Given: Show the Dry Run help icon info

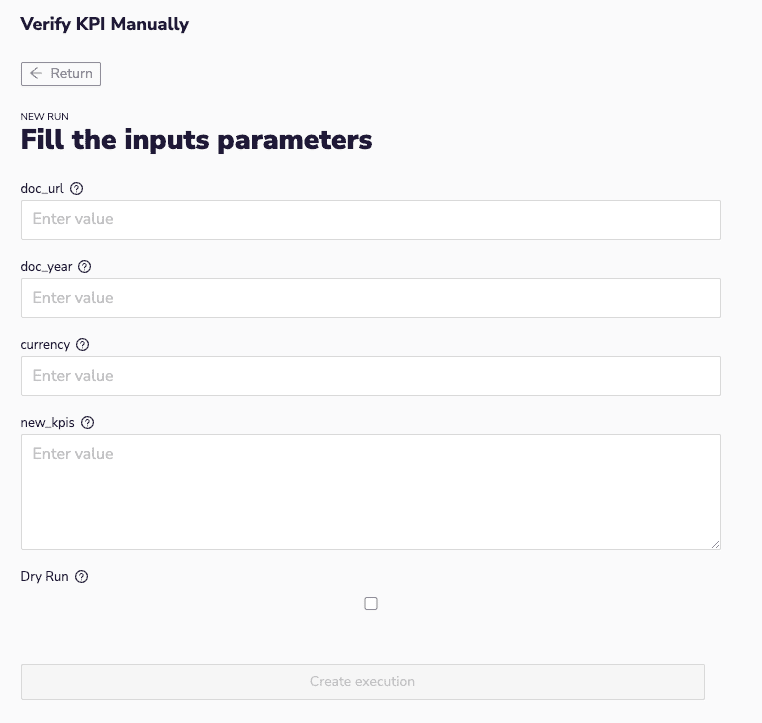Looking at the screenshot, I should point(82,577).
